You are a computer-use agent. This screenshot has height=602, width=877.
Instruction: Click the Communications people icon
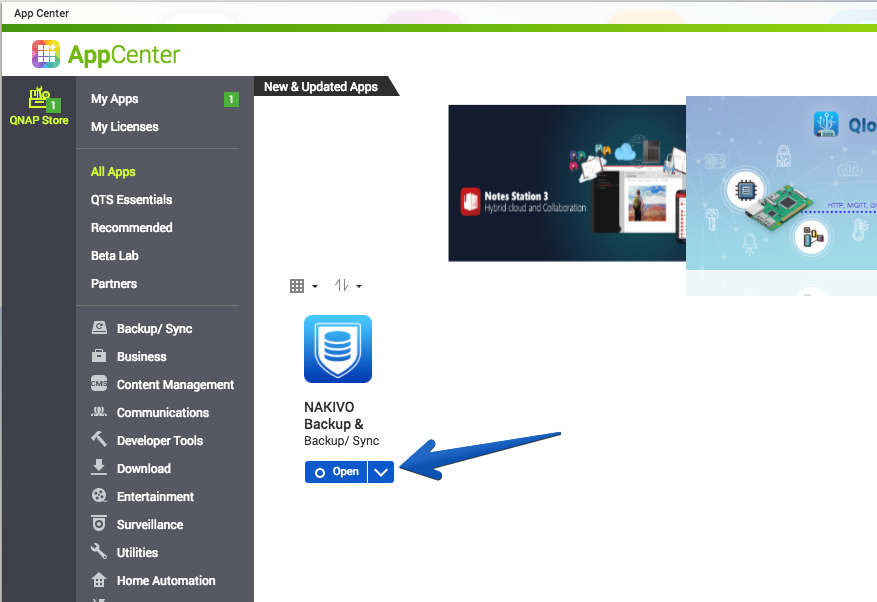click(99, 412)
